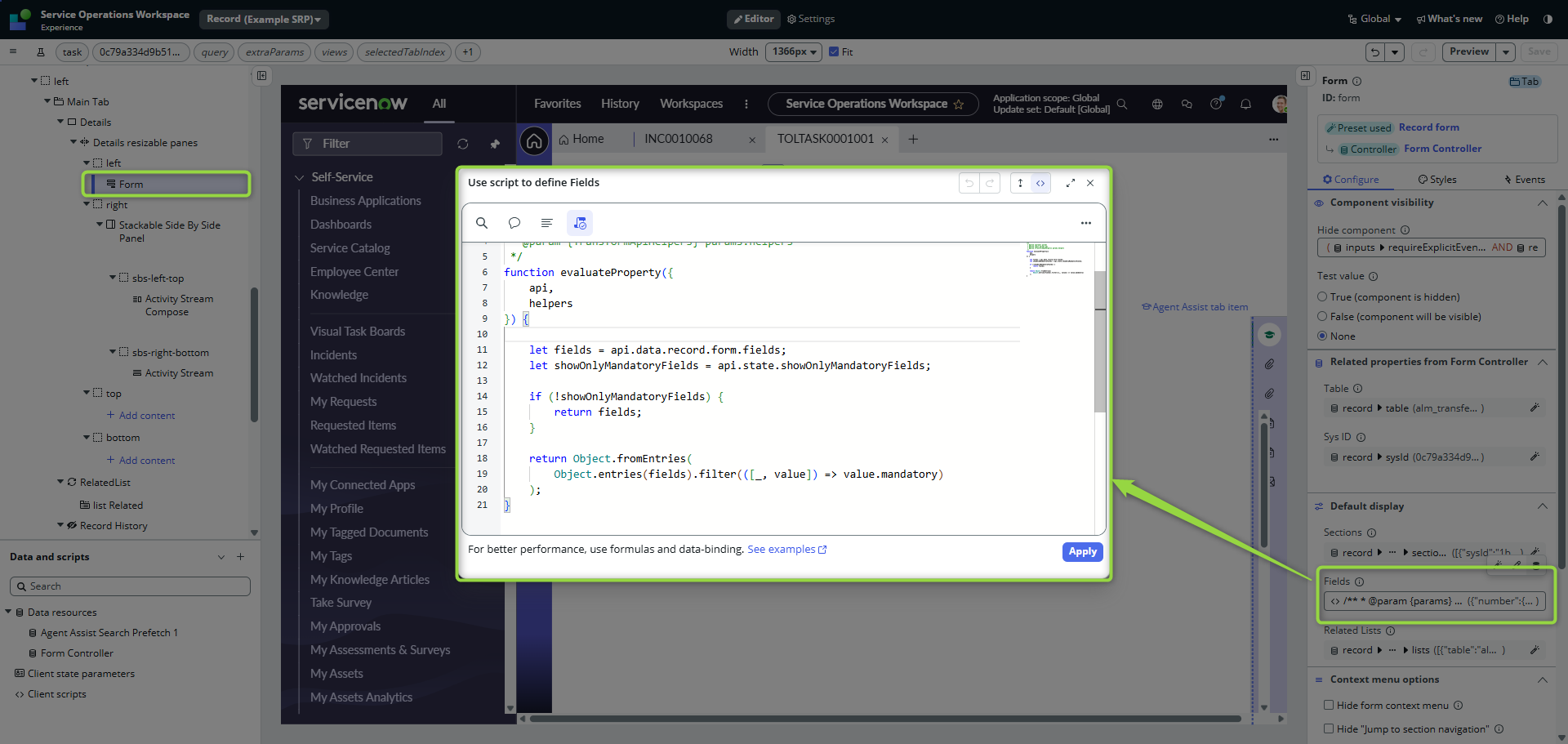Click the data binding arrow icon in dialog header
1568x744 pixels.
pos(1020,183)
